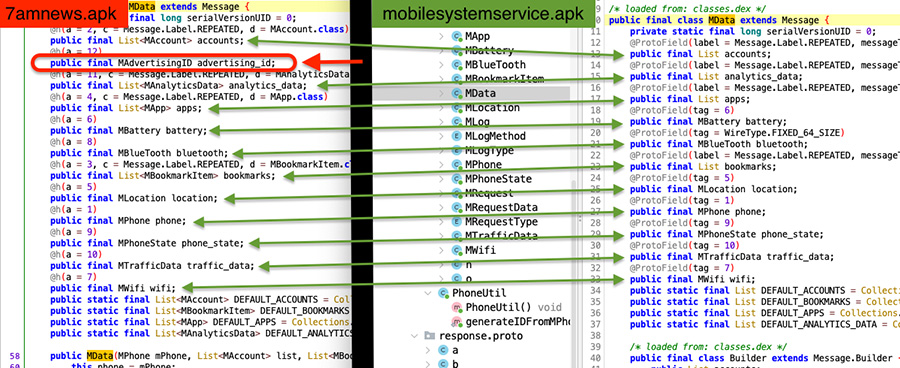Select the PhoneUtil() void constructor entry

pos(514,307)
